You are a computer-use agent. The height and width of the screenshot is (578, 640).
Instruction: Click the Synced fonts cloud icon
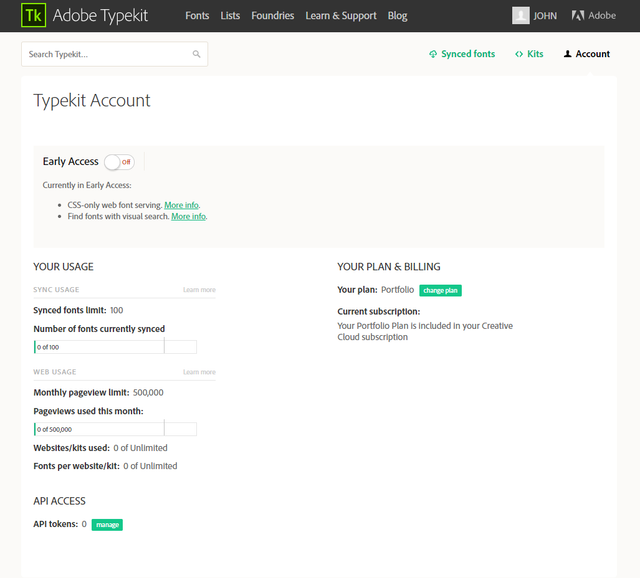(x=433, y=54)
